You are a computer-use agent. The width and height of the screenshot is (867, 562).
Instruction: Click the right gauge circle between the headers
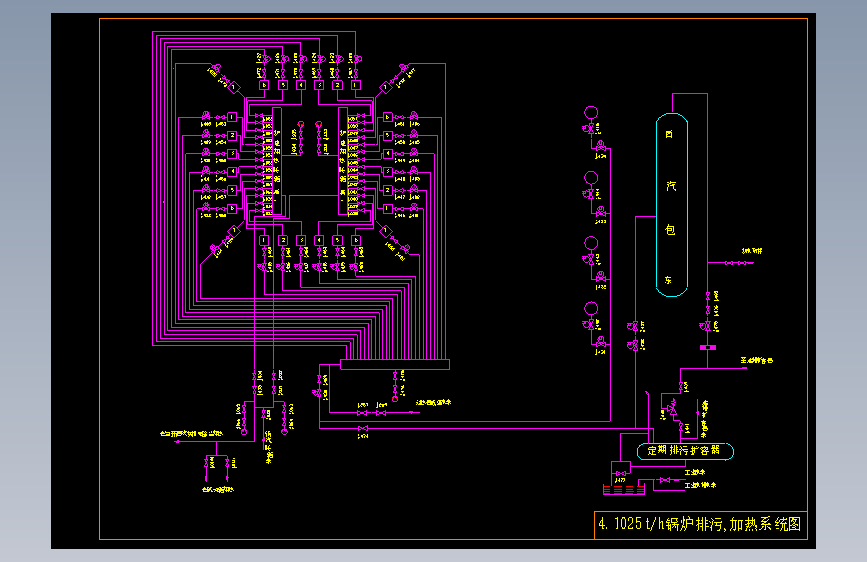click(319, 124)
